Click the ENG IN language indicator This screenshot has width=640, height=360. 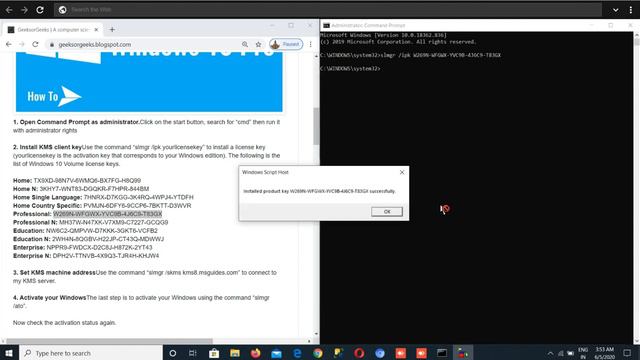(583, 353)
